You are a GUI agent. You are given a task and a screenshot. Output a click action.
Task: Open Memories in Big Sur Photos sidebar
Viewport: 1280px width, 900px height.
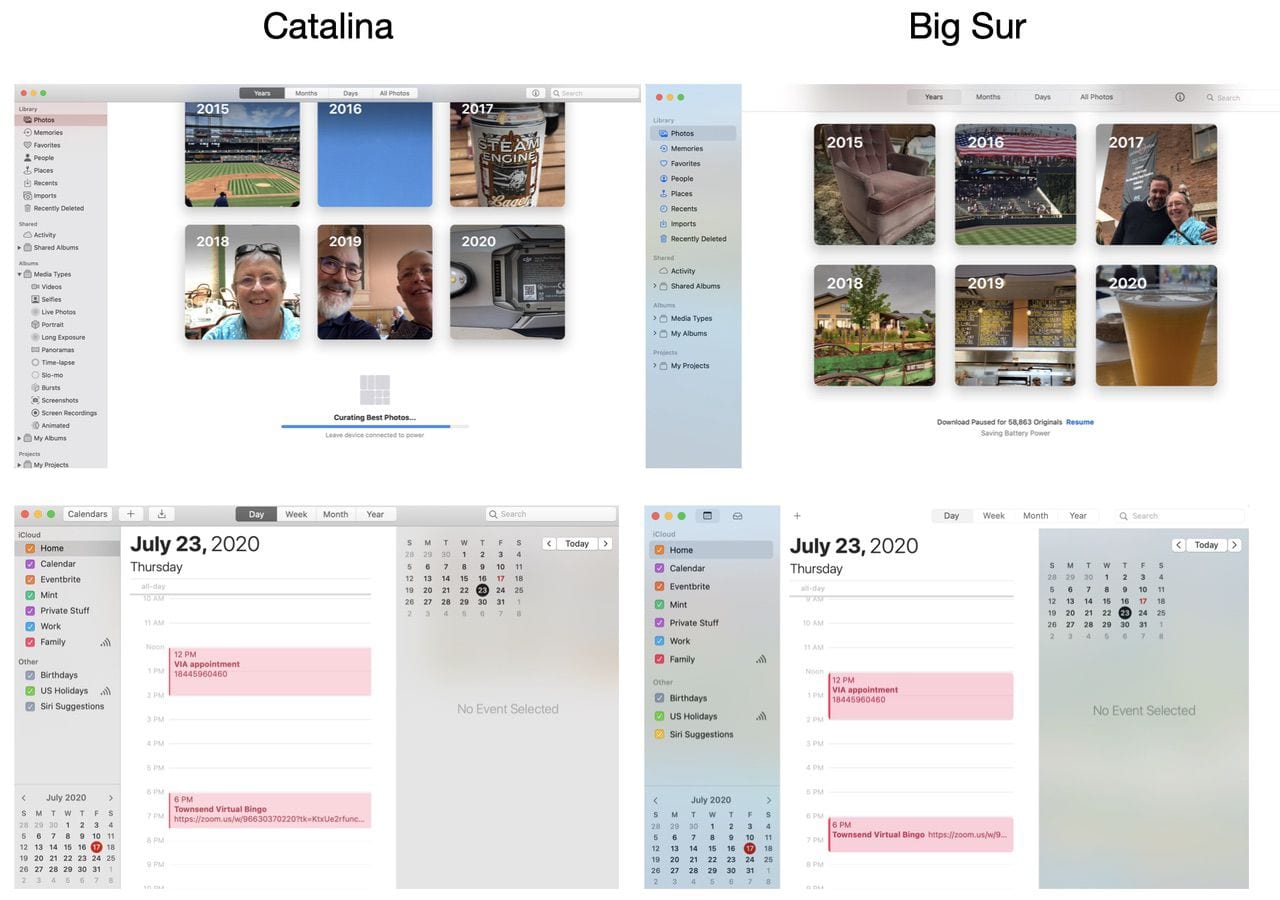[686, 148]
